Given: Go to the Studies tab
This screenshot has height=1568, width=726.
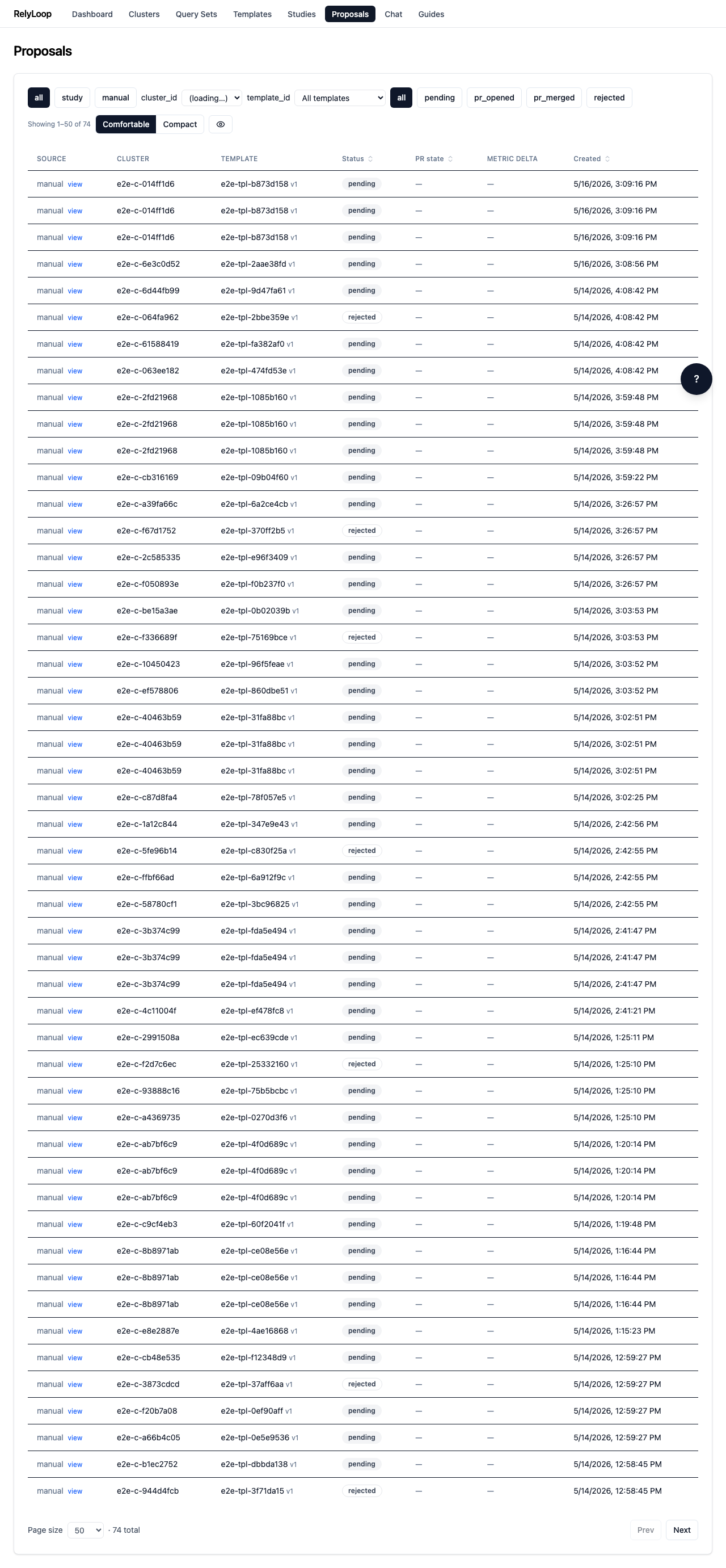Looking at the screenshot, I should (301, 14).
